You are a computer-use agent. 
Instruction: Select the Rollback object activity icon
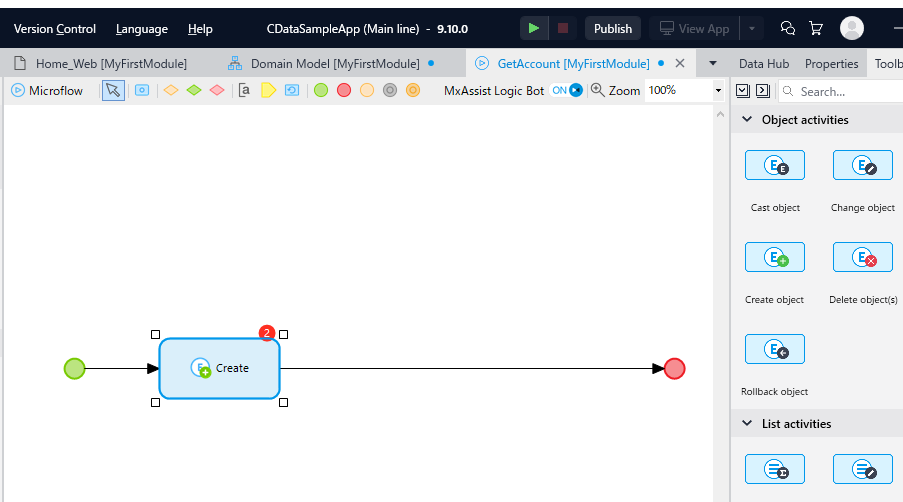[775, 349]
